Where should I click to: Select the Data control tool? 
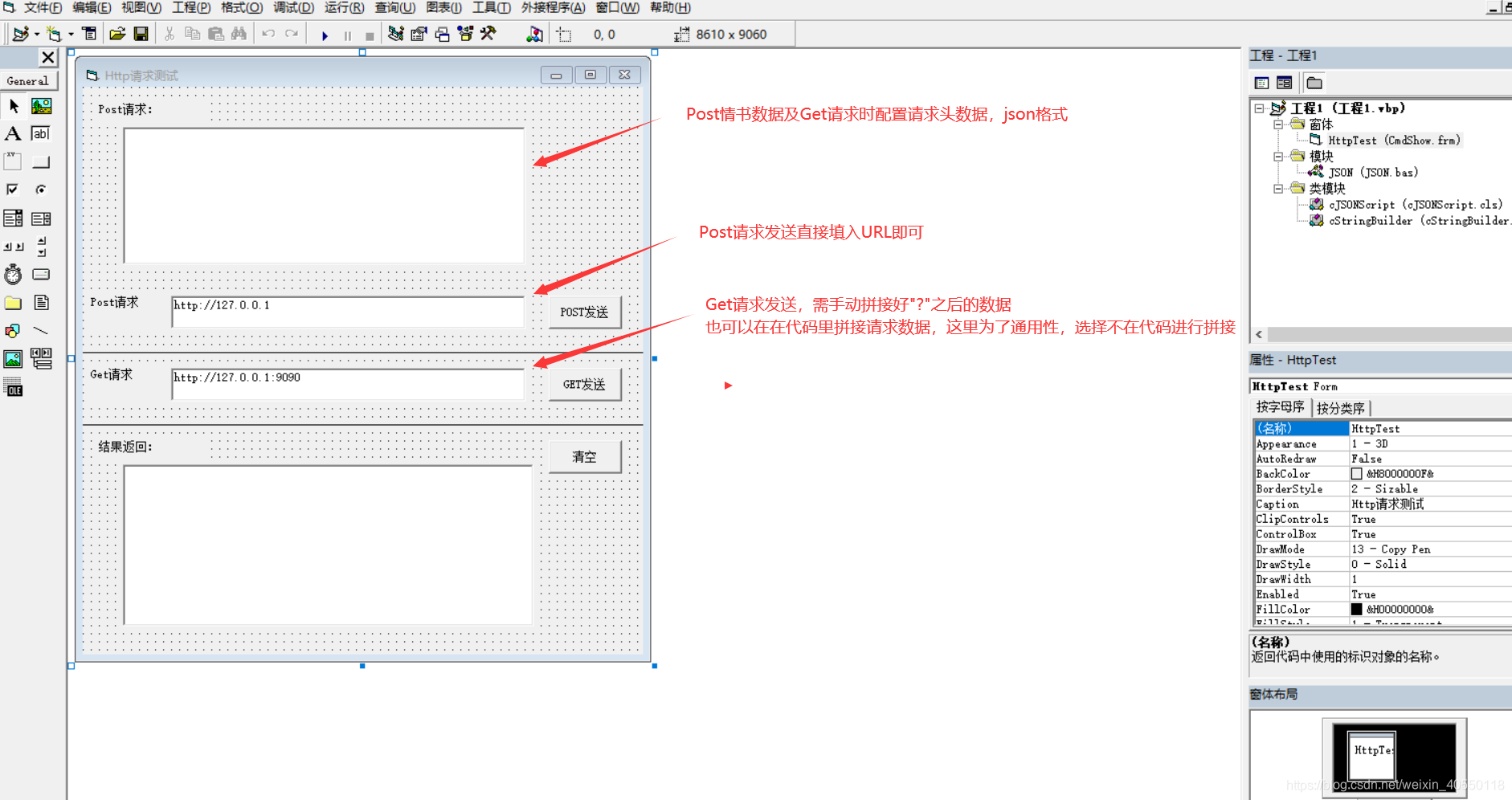(41, 359)
